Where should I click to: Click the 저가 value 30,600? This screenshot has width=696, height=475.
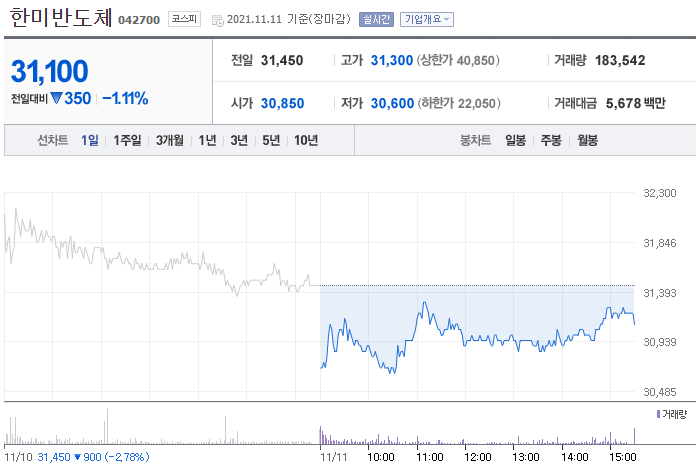click(x=392, y=103)
